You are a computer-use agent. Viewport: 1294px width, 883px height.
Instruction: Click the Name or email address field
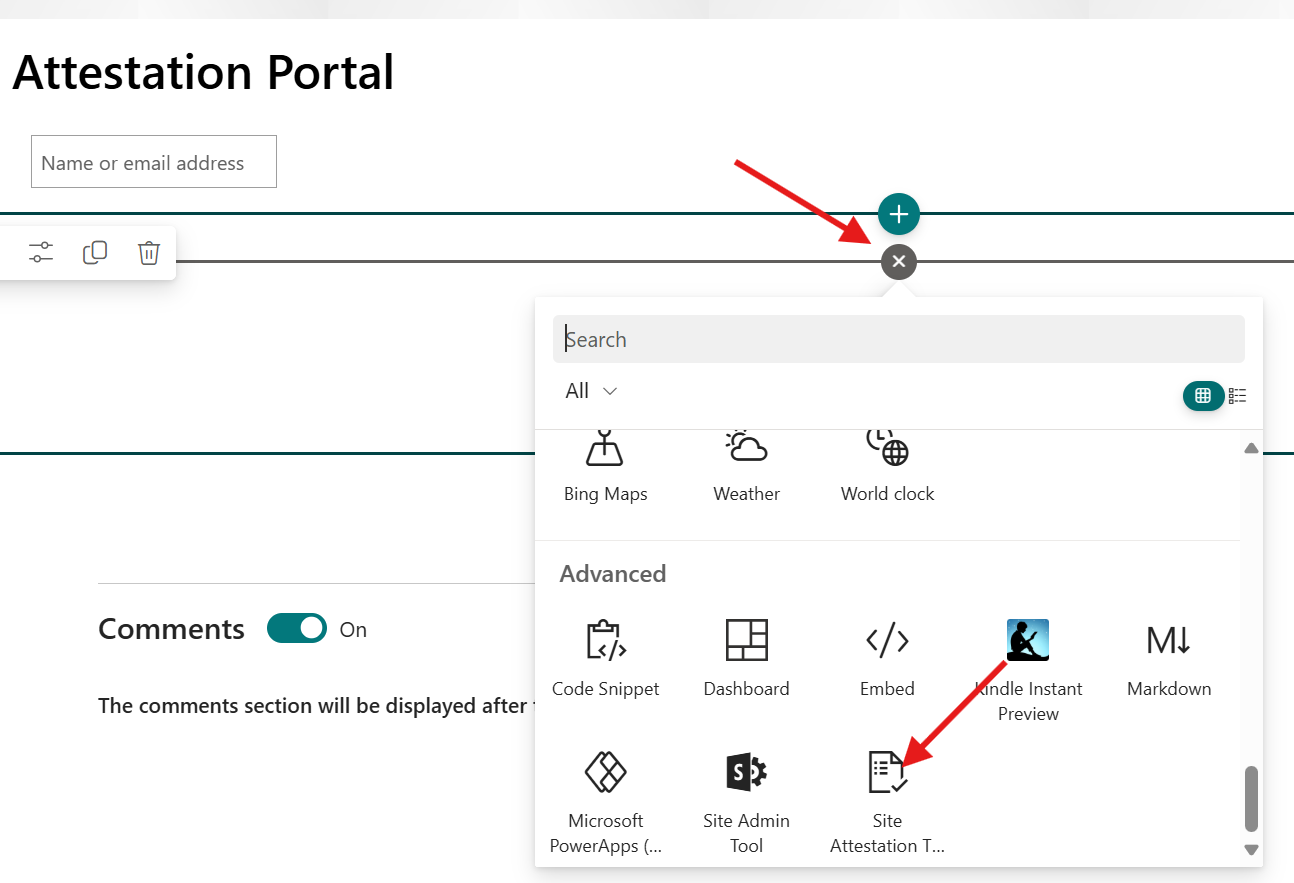pyautogui.click(x=154, y=162)
